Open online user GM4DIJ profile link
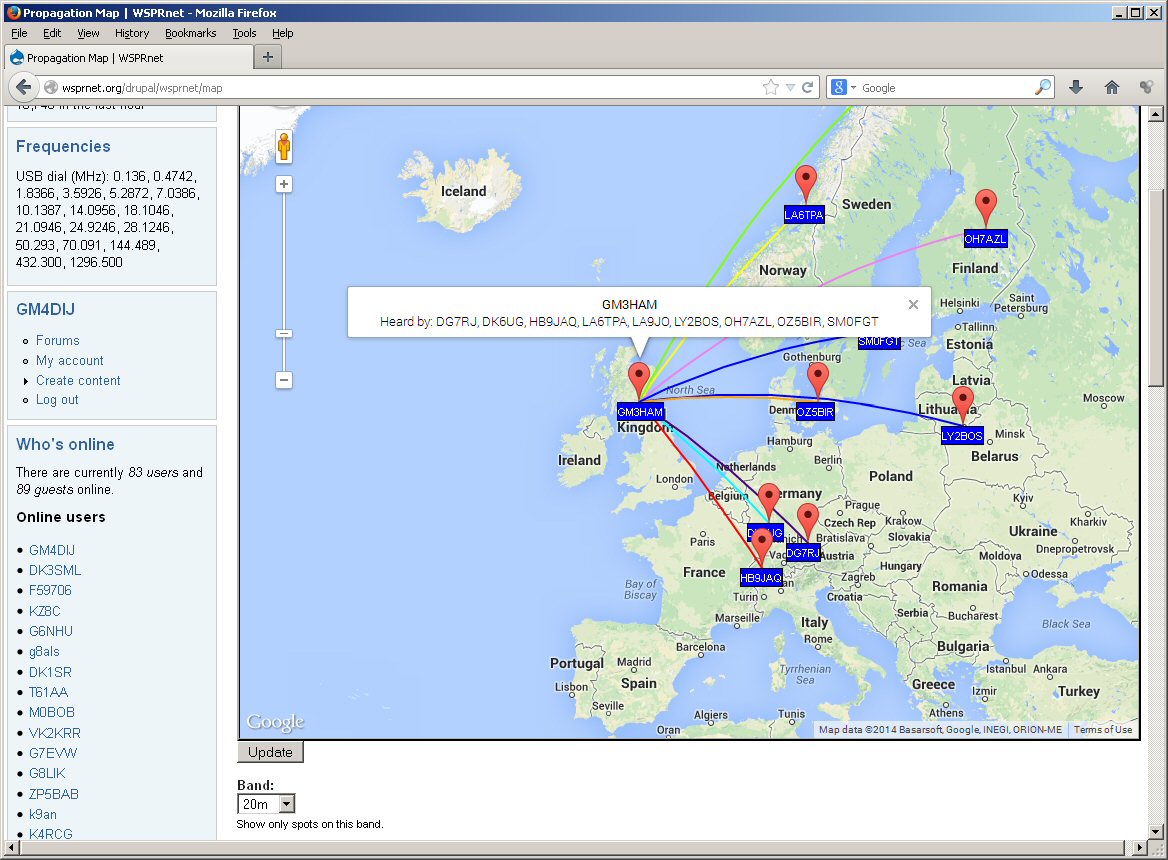 [52, 550]
